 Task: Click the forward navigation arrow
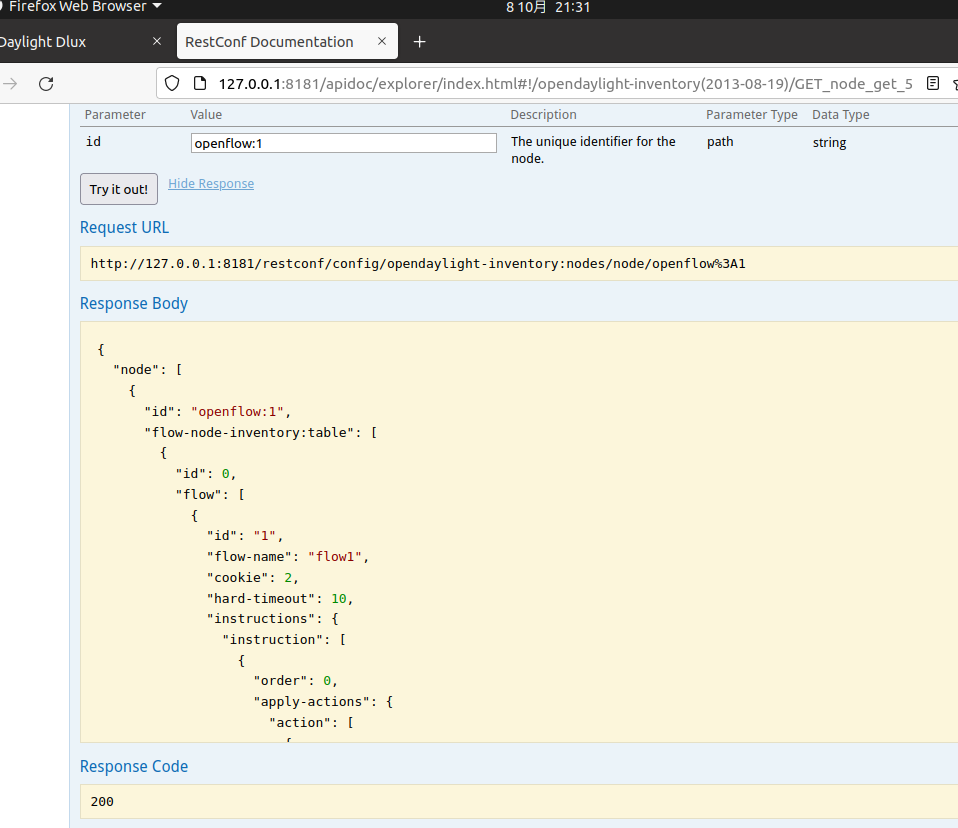(11, 84)
